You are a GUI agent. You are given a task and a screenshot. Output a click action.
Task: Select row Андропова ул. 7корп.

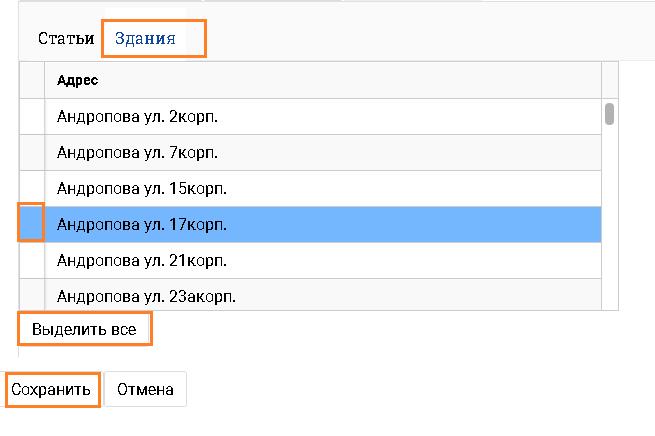click(x=322, y=153)
